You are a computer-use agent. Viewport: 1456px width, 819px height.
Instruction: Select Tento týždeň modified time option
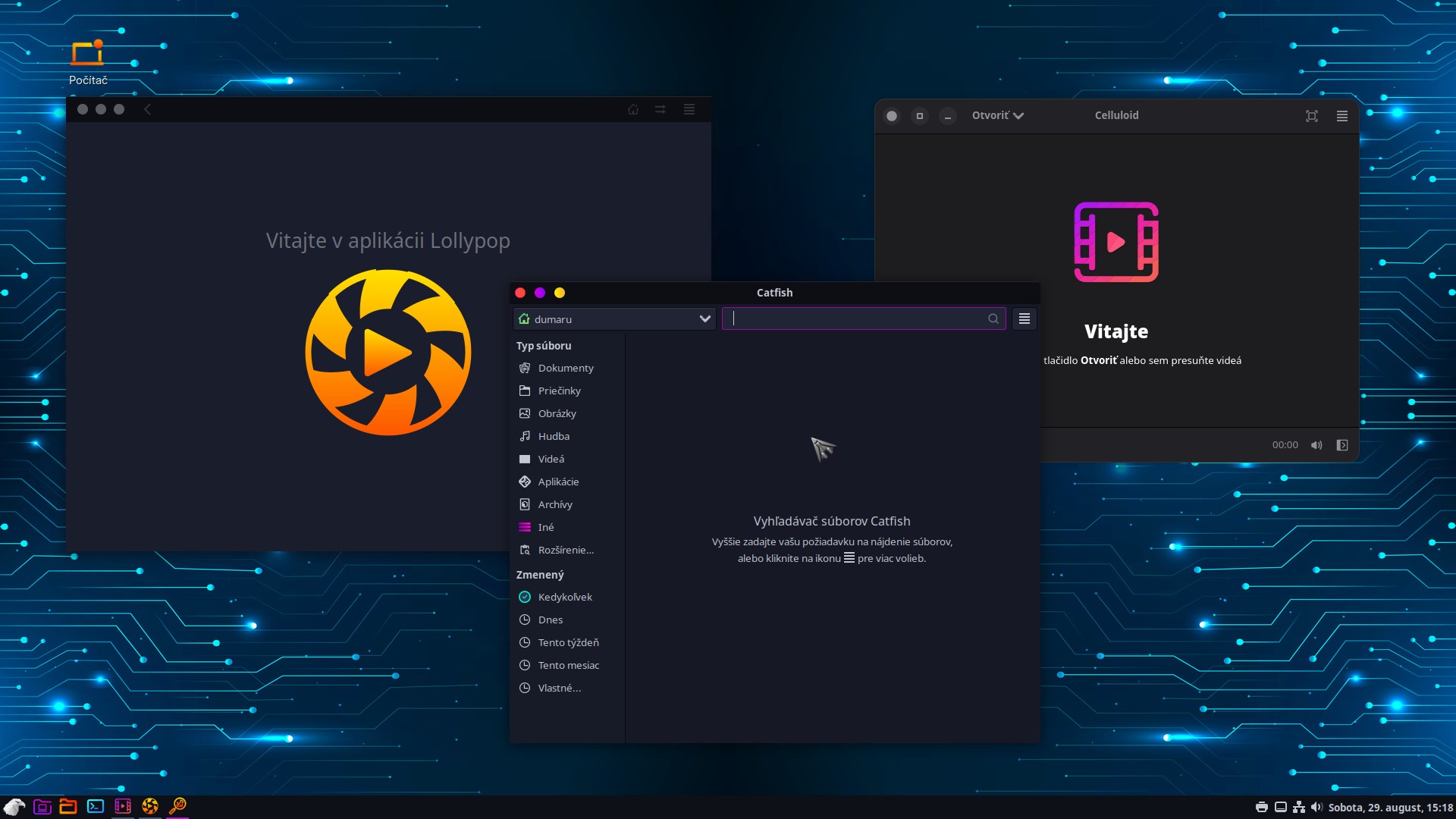click(567, 643)
